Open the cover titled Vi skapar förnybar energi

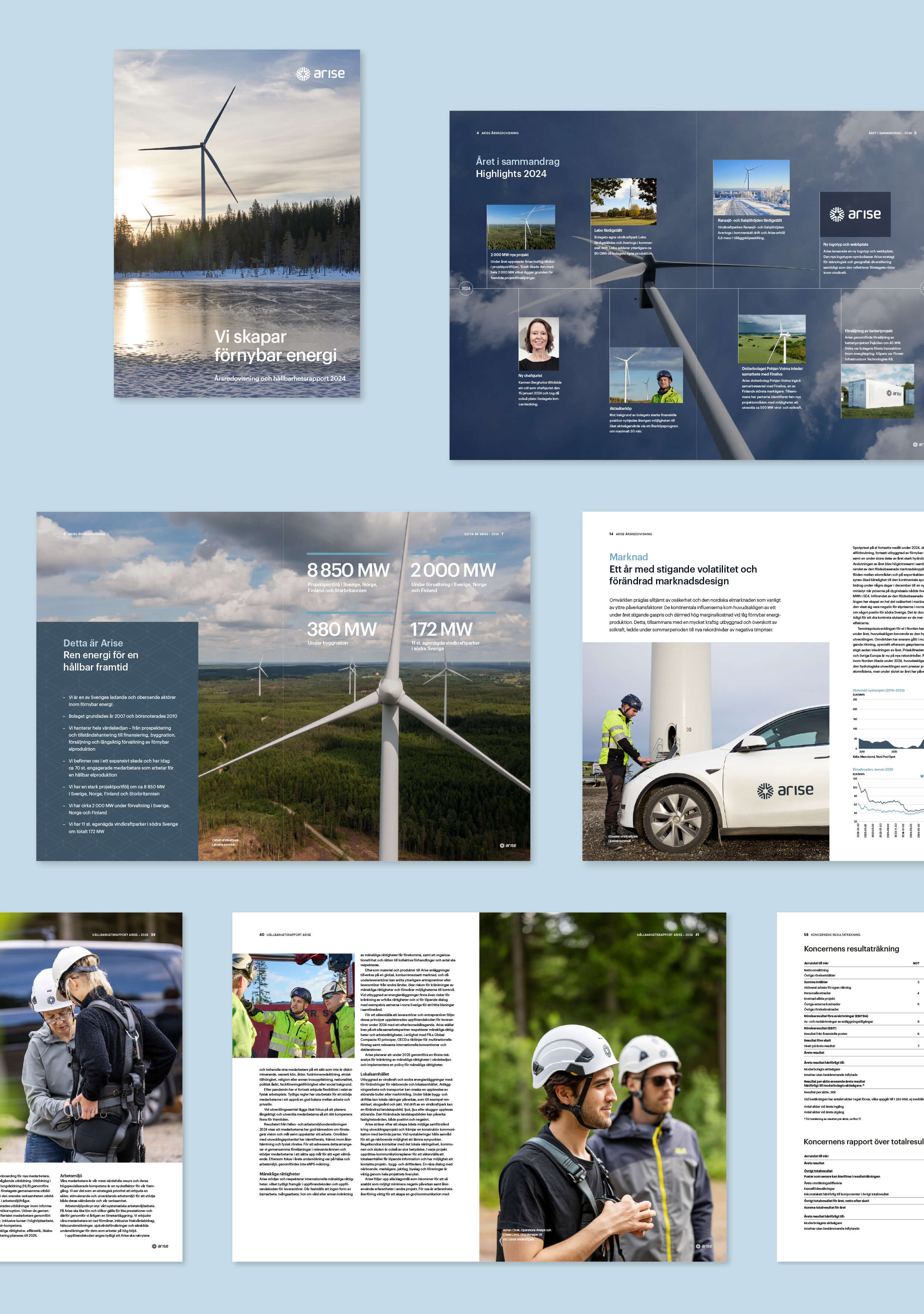pos(237,223)
